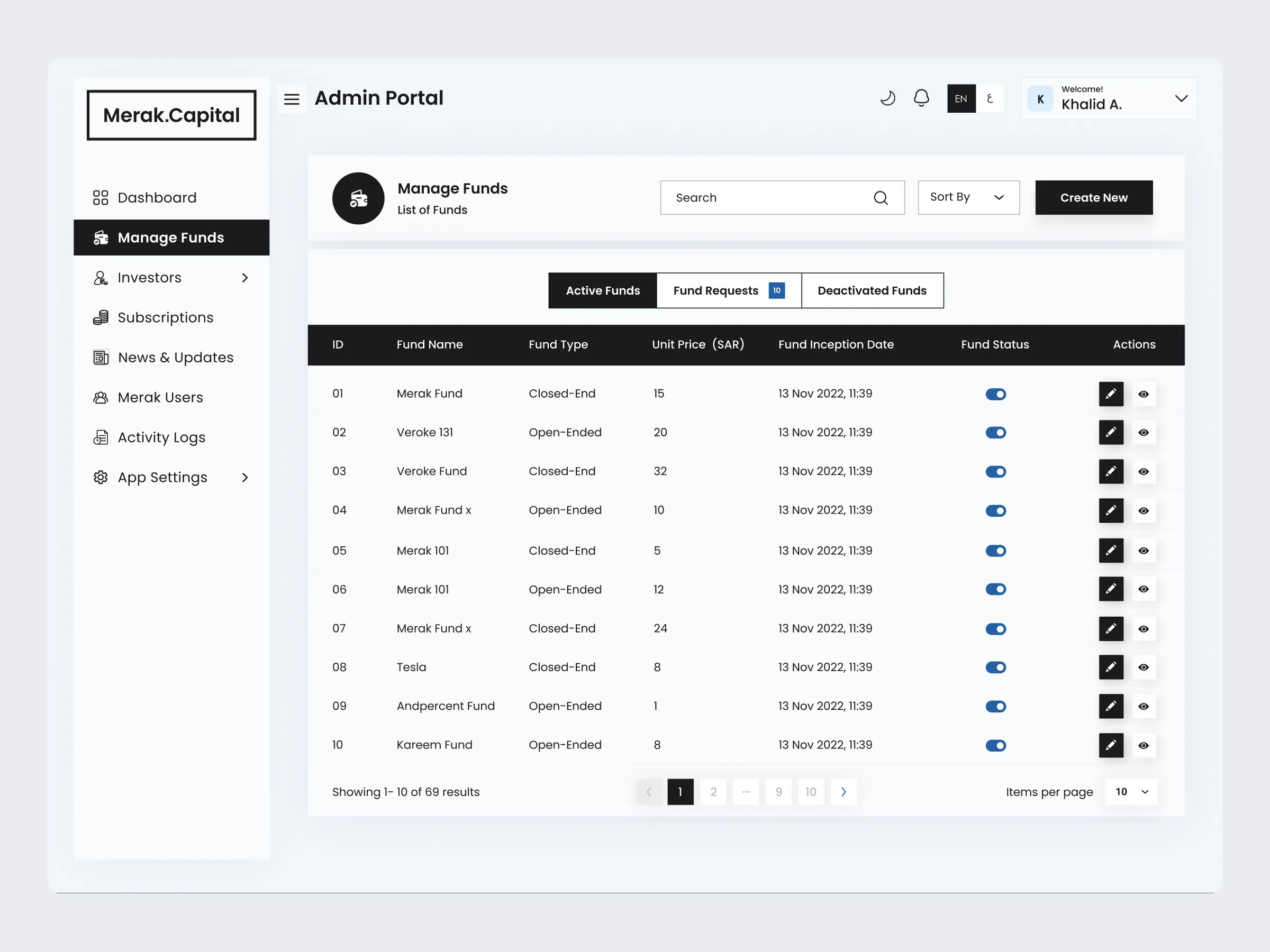The height and width of the screenshot is (952, 1270).
Task: Go to next page arrow
Action: click(x=843, y=792)
